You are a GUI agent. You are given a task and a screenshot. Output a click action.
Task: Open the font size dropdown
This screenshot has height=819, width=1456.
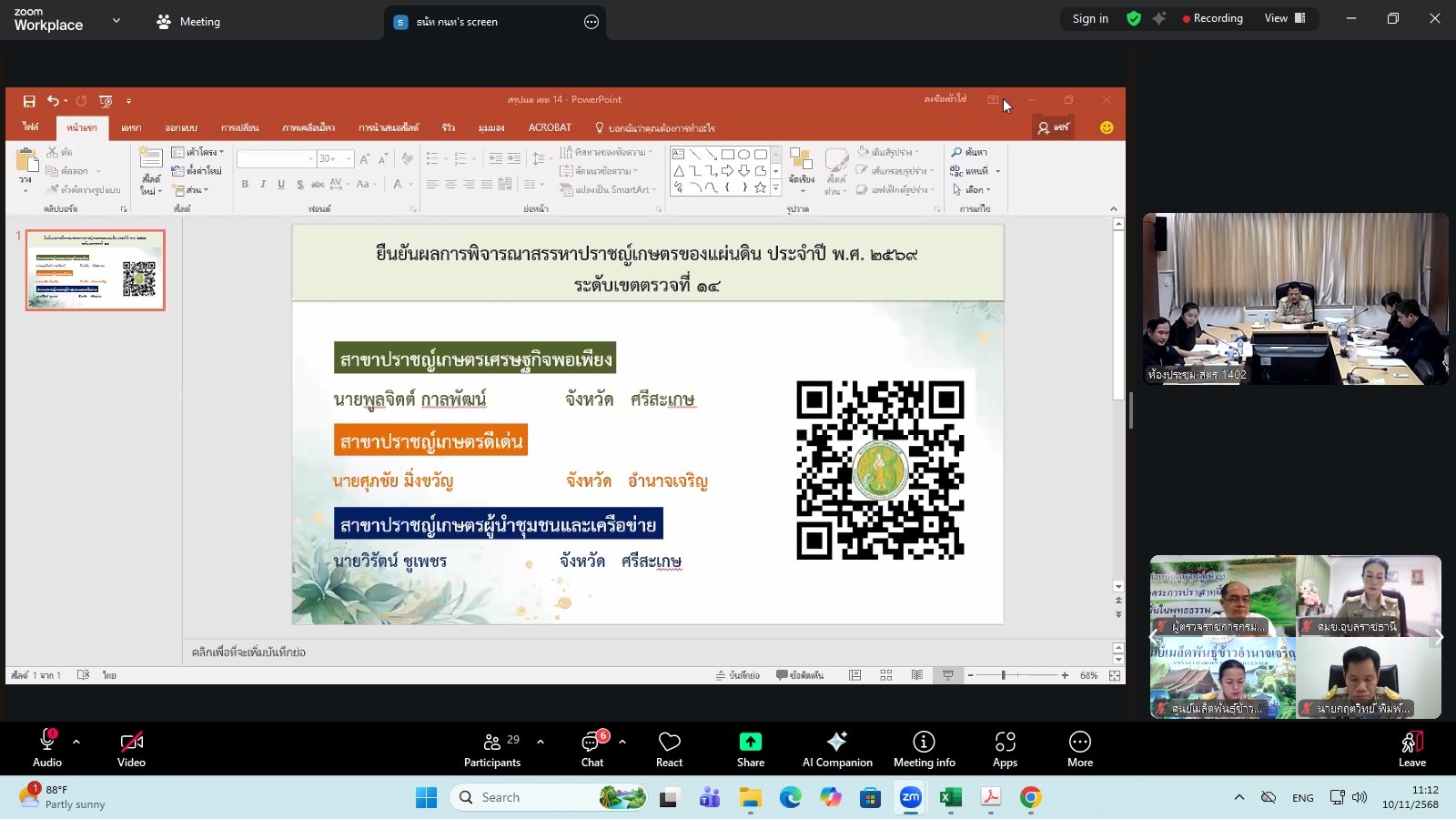349,157
